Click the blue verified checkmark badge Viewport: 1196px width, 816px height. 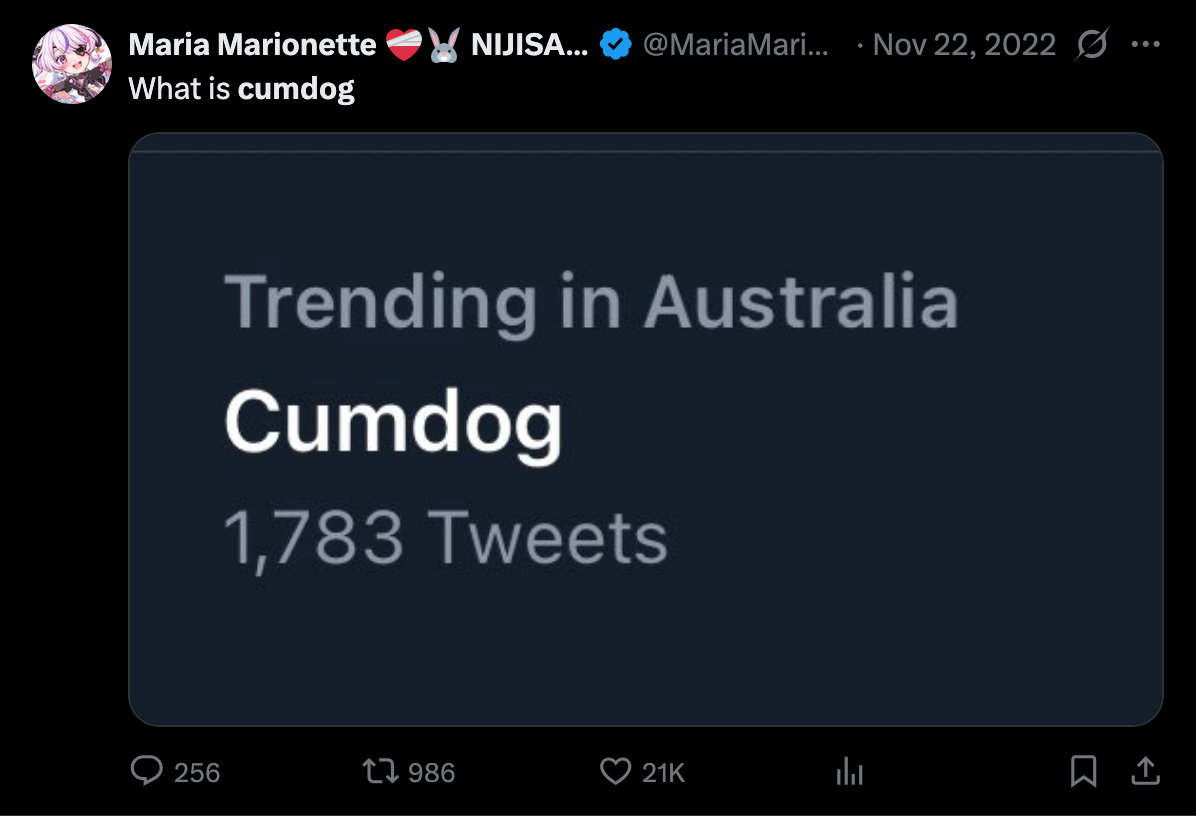[614, 45]
